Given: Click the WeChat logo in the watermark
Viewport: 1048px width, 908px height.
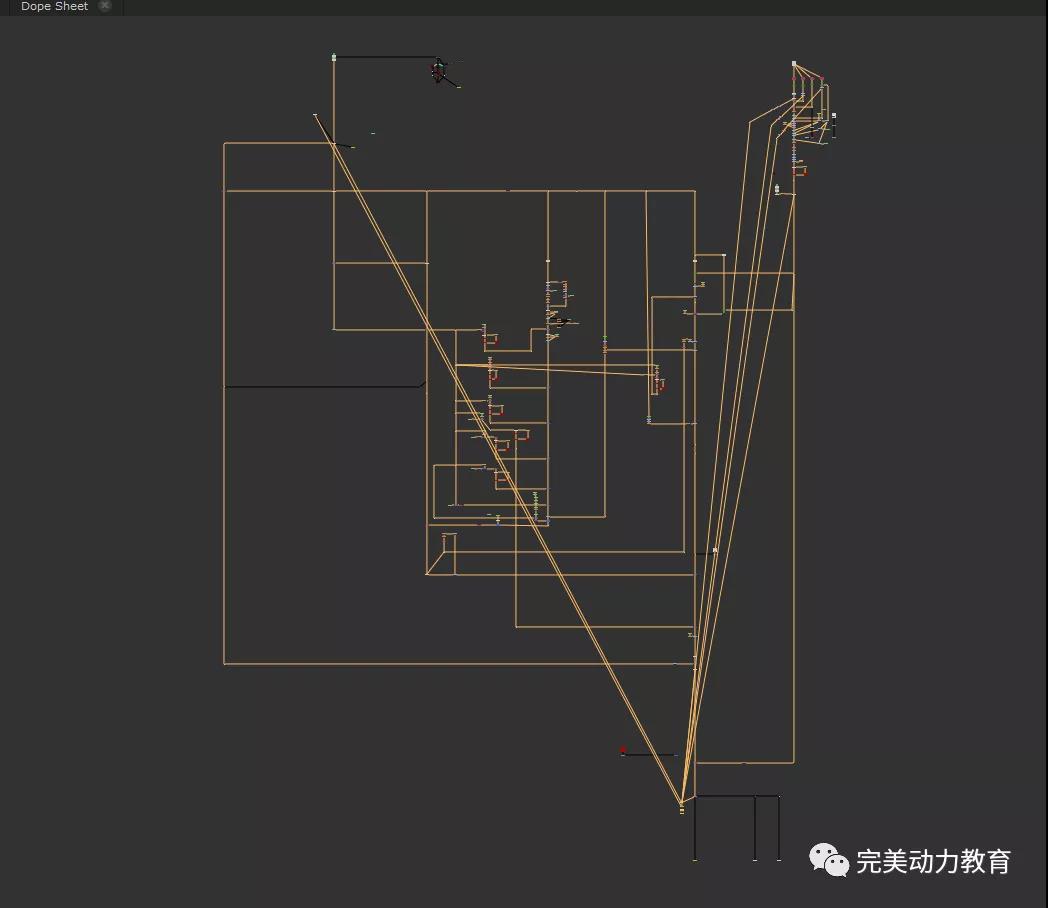Looking at the screenshot, I should click(x=829, y=859).
